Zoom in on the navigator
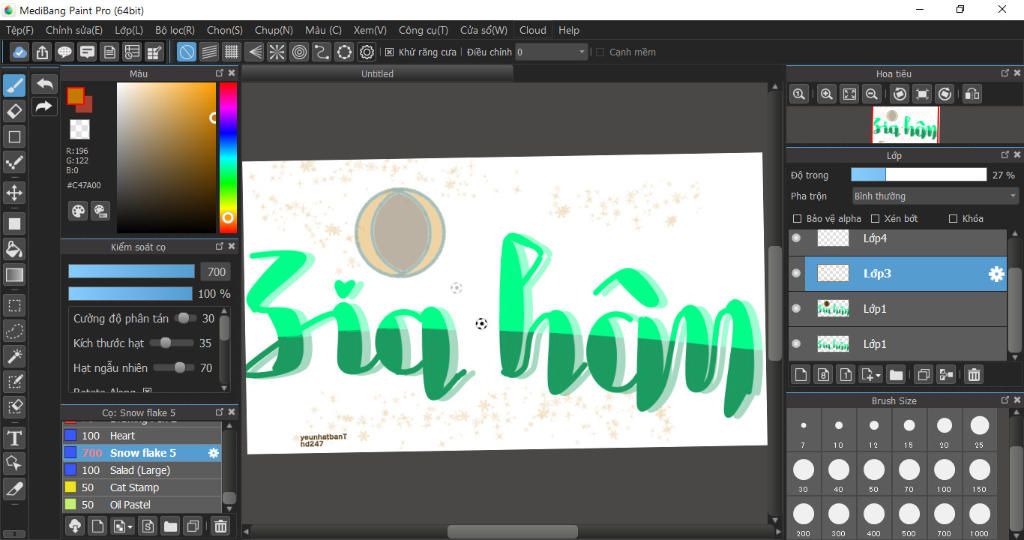This screenshot has height=540, width=1024. point(827,95)
